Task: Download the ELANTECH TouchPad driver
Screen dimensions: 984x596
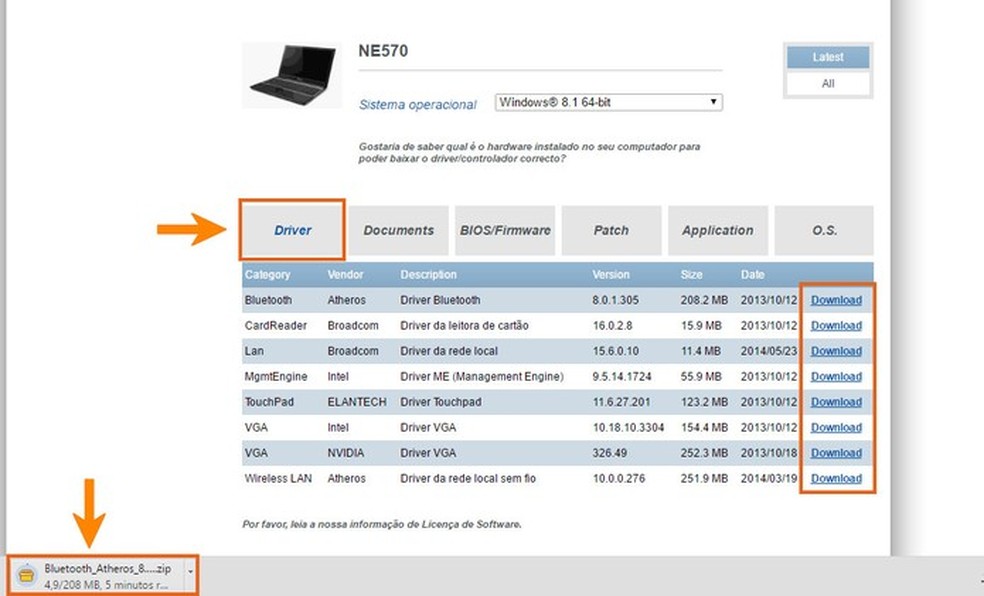Action: tap(836, 402)
